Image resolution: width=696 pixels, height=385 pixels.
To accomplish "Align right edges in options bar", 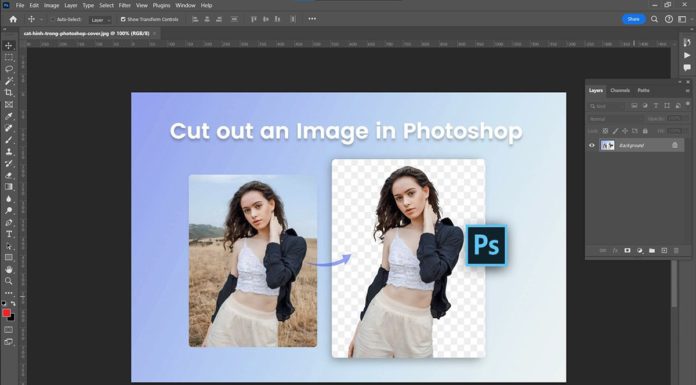I will [x=219, y=19].
